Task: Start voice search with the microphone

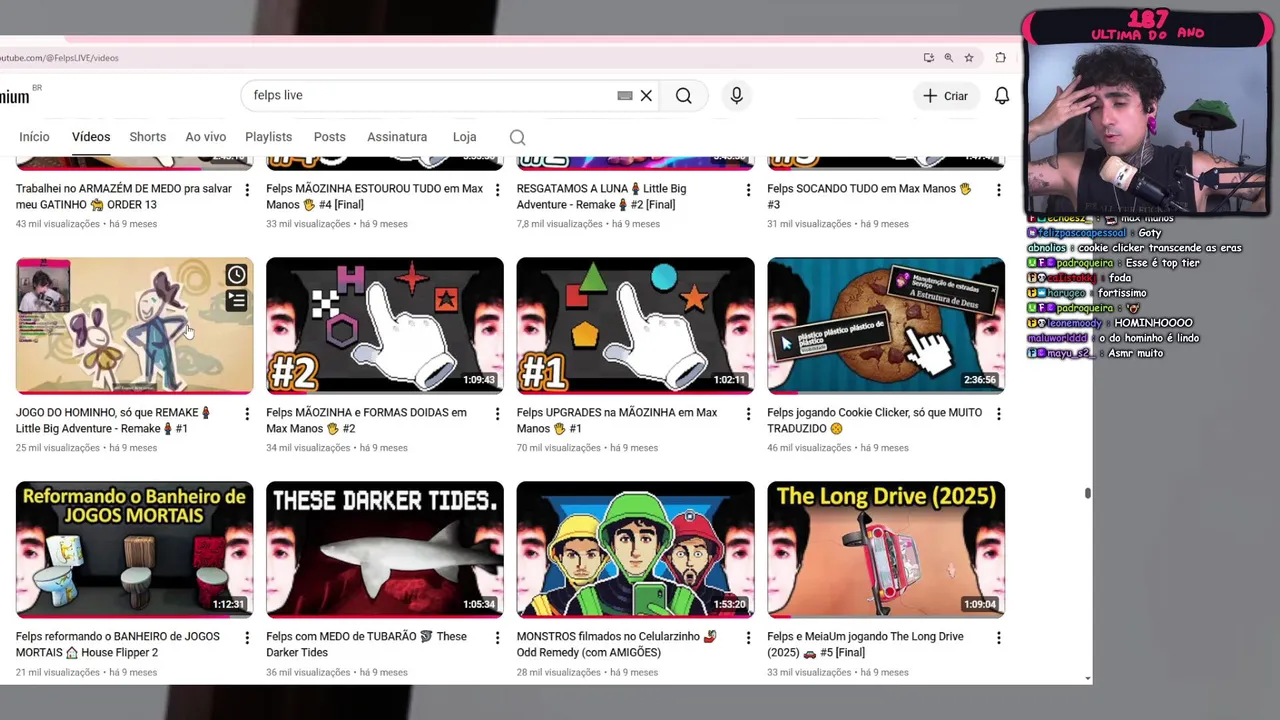Action: [736, 96]
